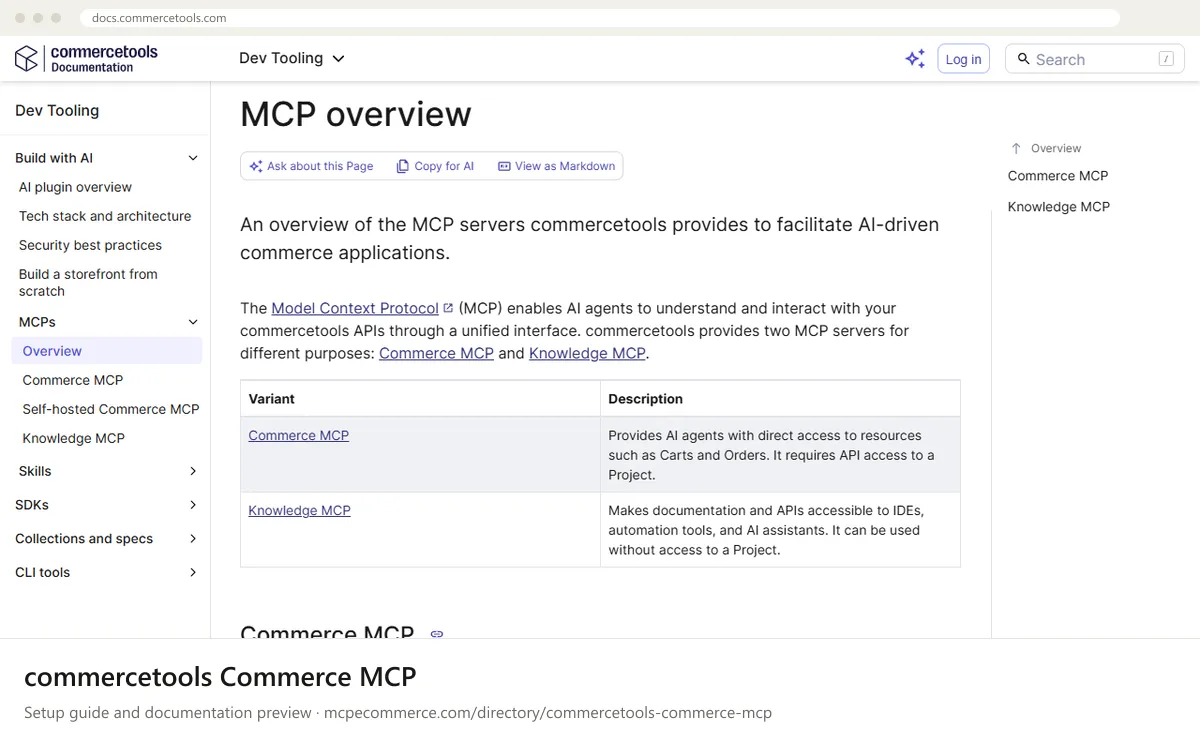Click the search magnifier icon
Image resolution: width=1200 pixels, height=750 pixels.
(x=1023, y=59)
